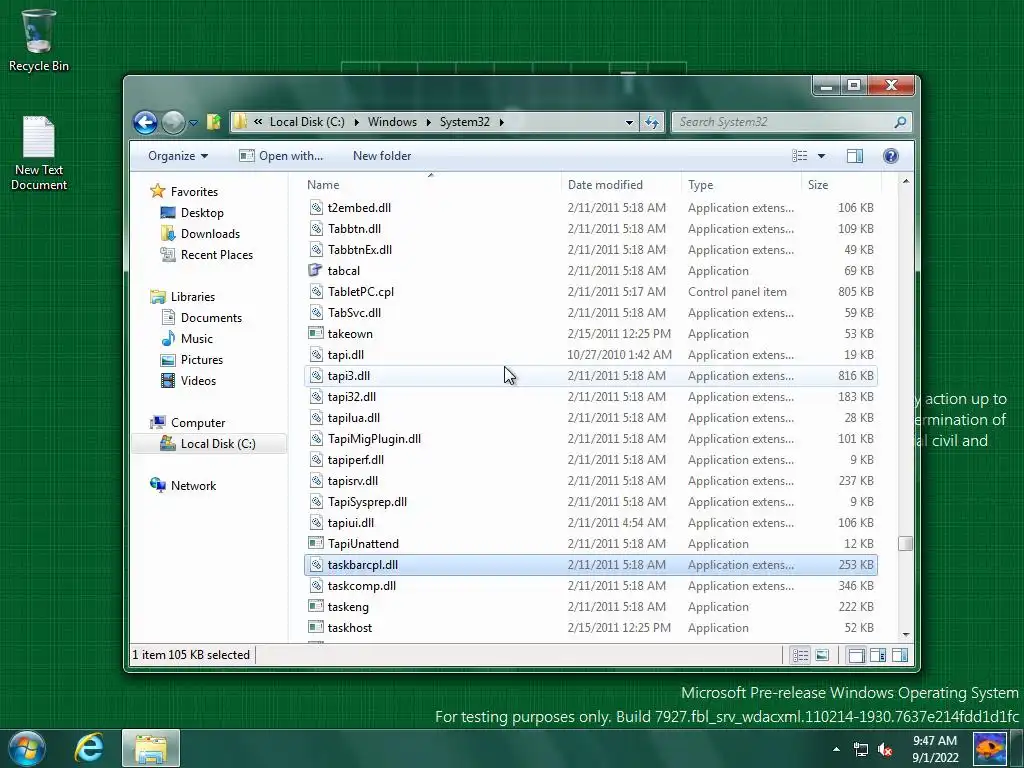The height and width of the screenshot is (768, 1024).
Task: Go back with the Back arrow button
Action: 145,122
